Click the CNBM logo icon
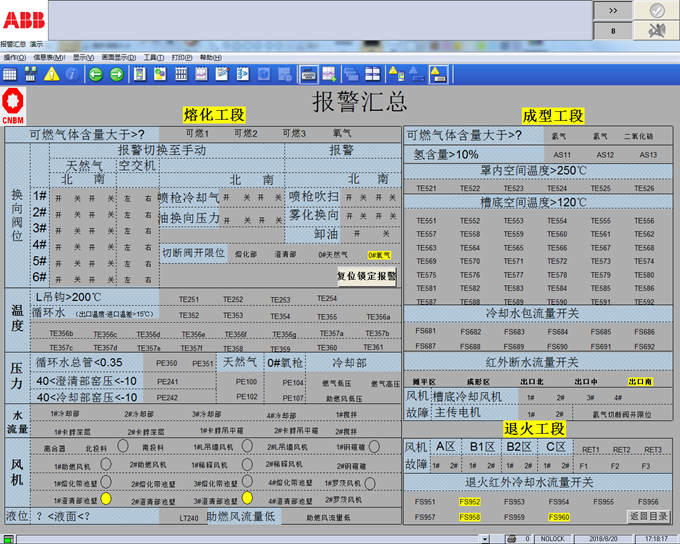 pyautogui.click(x=13, y=107)
